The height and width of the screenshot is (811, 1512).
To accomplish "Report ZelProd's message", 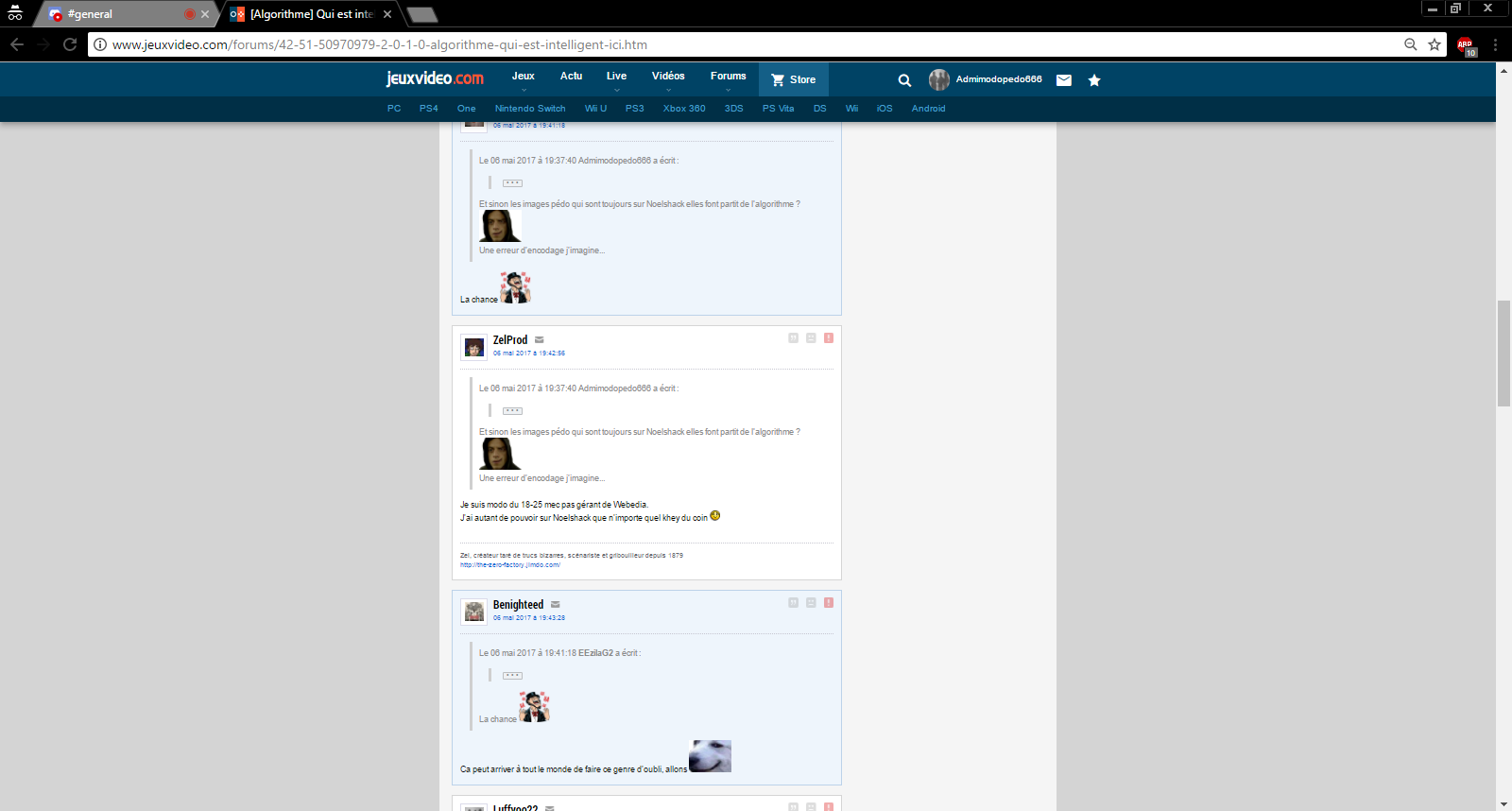I will pos(829,337).
